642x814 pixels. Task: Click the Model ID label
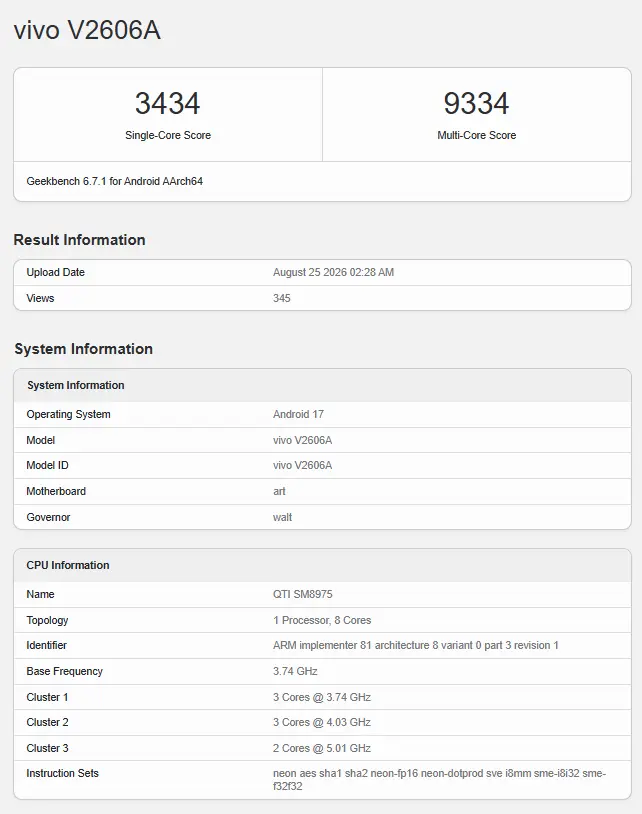pos(47,465)
